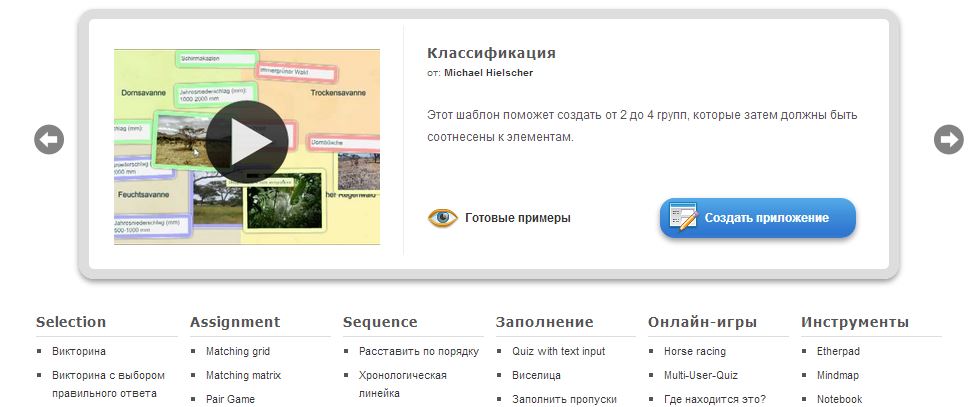Open author Michael Hielscher's link
The height and width of the screenshot is (407, 977).
488,73
